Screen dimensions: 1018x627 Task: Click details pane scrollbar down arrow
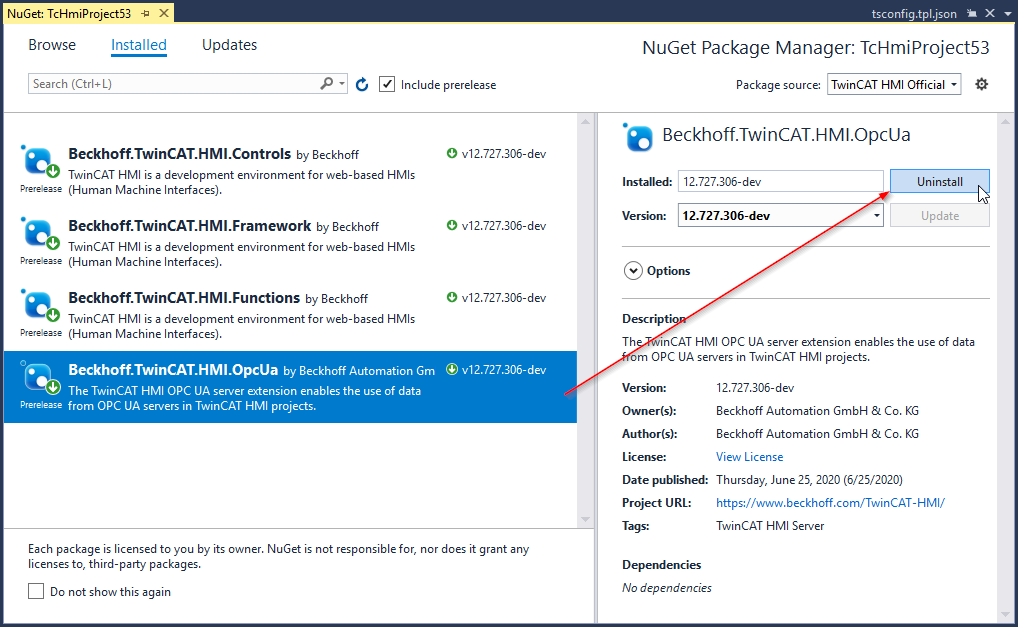click(1005, 613)
